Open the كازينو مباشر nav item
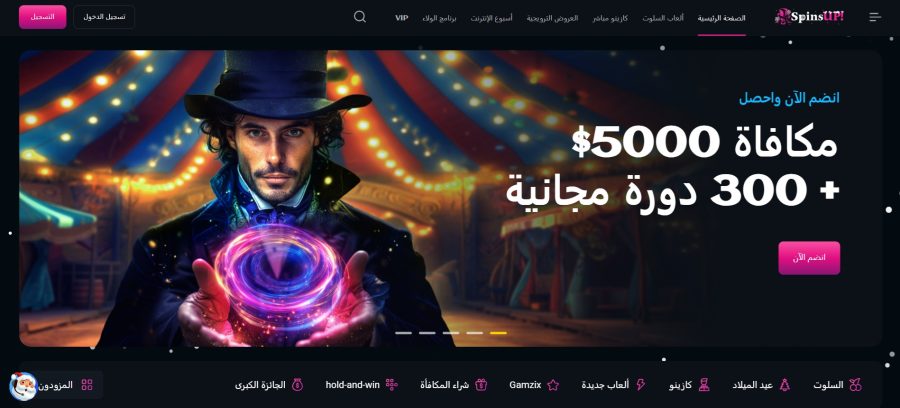900x408 pixels. [610, 18]
